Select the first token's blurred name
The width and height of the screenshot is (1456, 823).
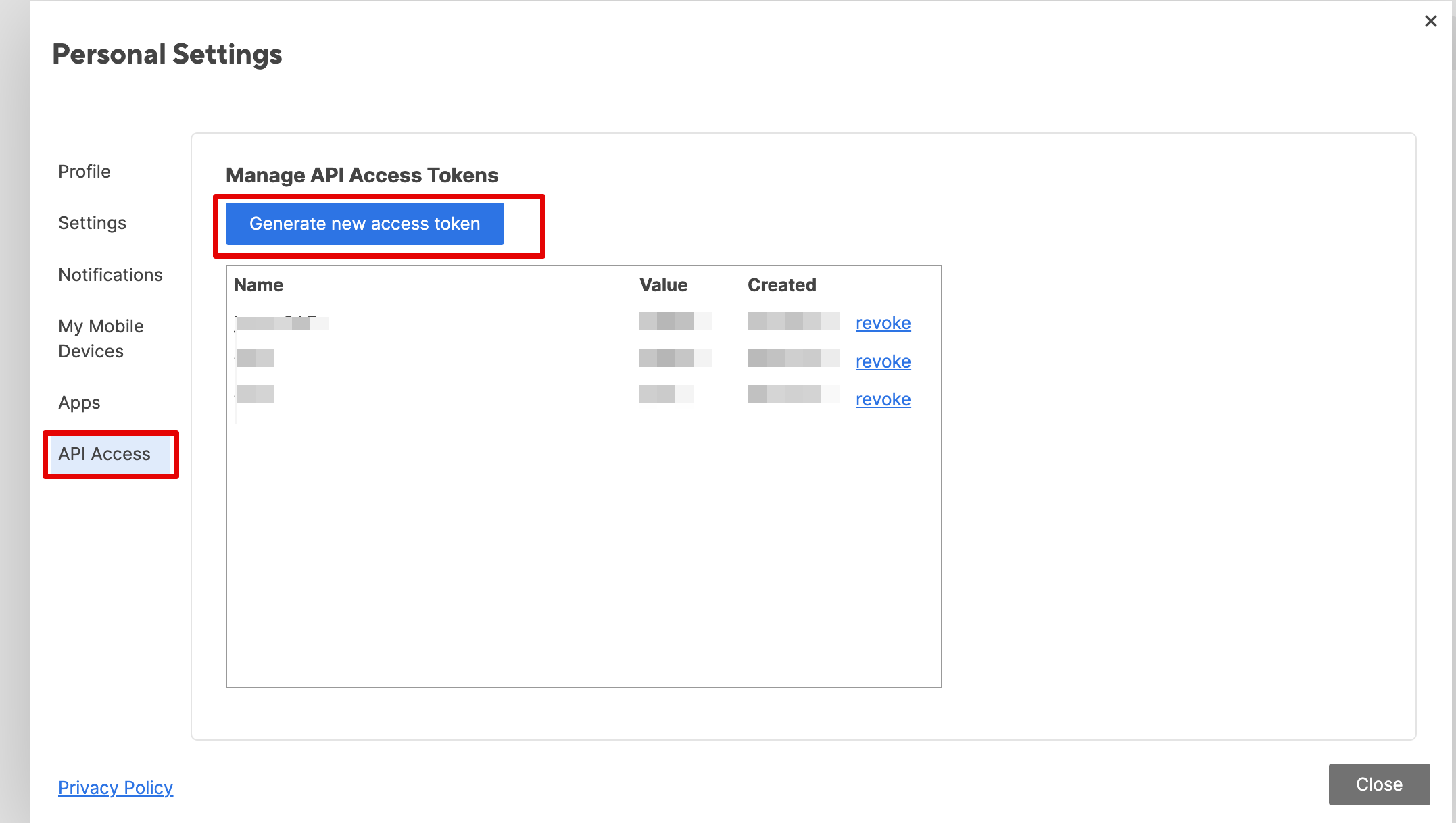[x=281, y=323]
